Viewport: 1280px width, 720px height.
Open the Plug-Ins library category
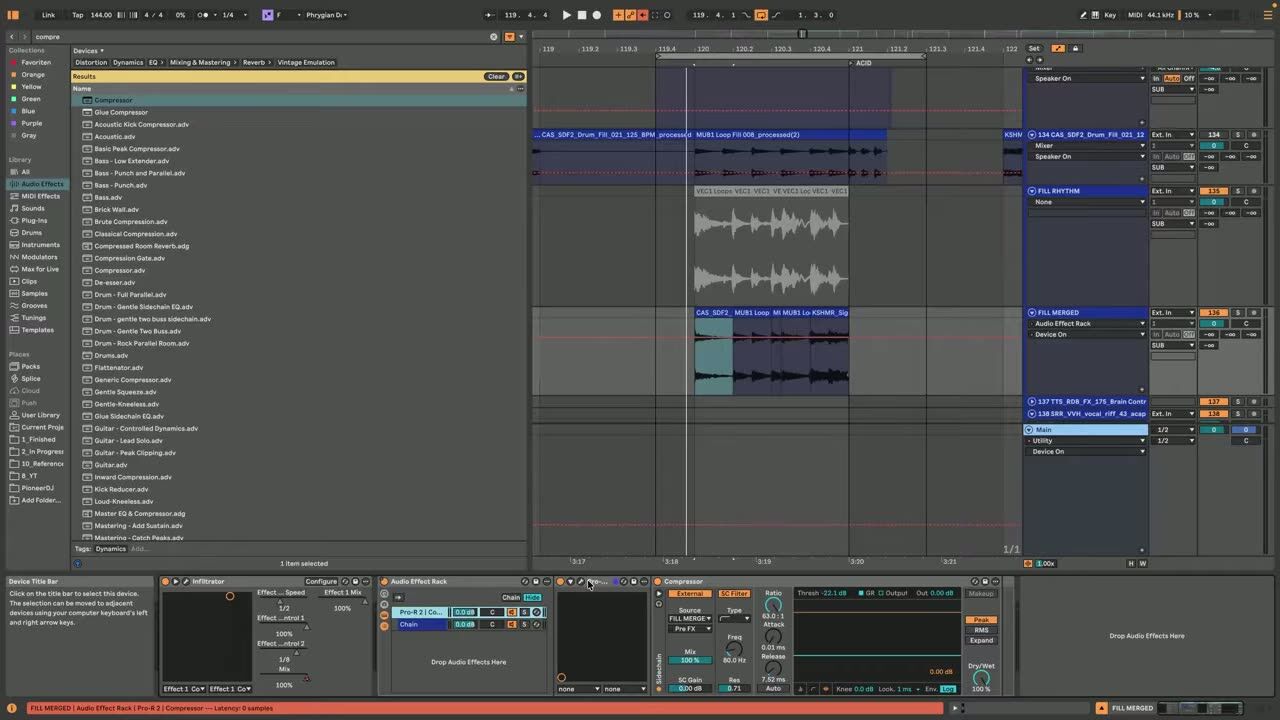[x=34, y=220]
